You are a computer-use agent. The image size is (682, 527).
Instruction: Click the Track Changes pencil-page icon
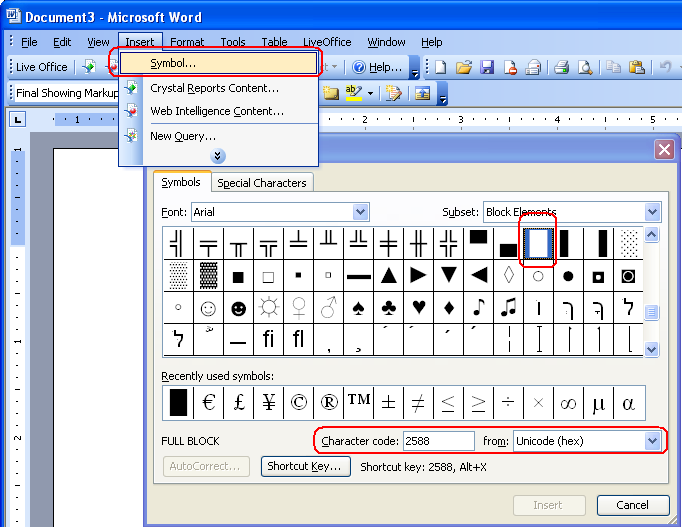(393, 93)
